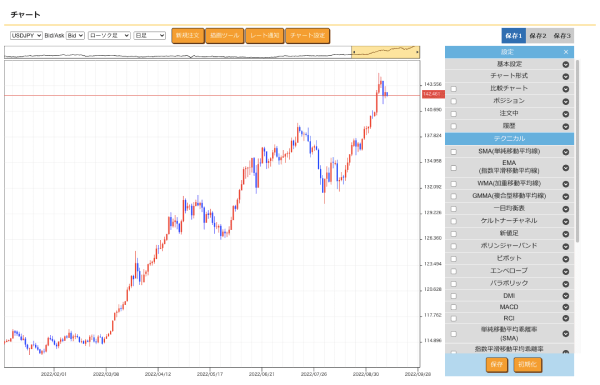
Task: Click the ピボット indicator label
Action: (509, 258)
